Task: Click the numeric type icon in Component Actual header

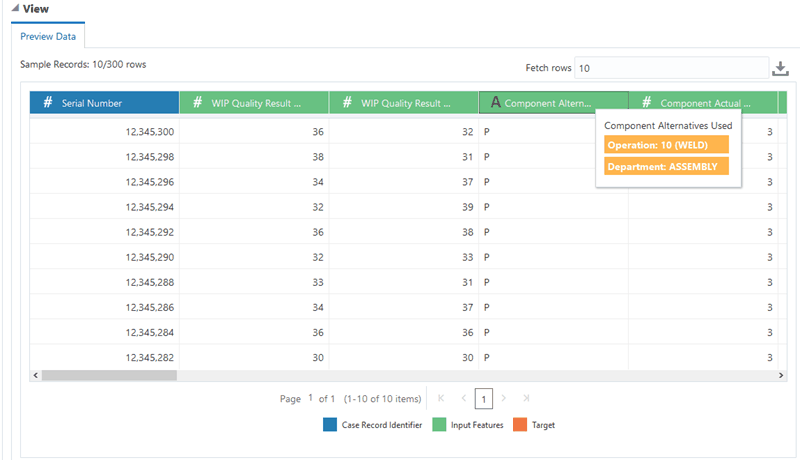Action: tap(646, 102)
